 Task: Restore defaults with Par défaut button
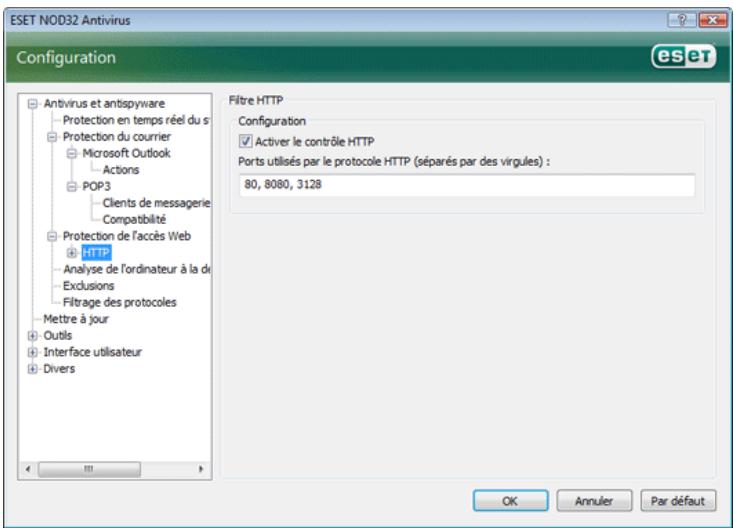(x=678, y=501)
